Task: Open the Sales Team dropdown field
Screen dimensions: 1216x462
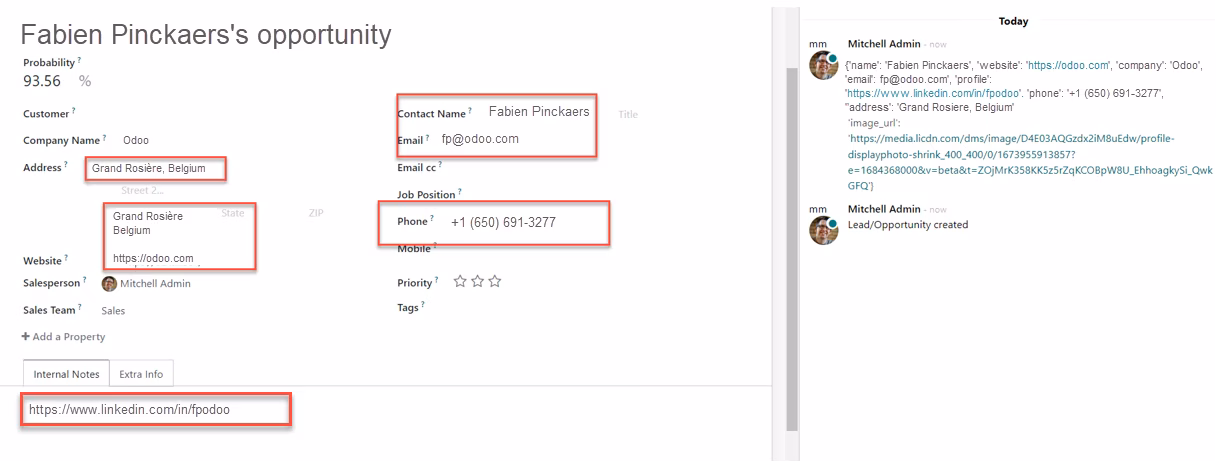Action: pos(230,311)
